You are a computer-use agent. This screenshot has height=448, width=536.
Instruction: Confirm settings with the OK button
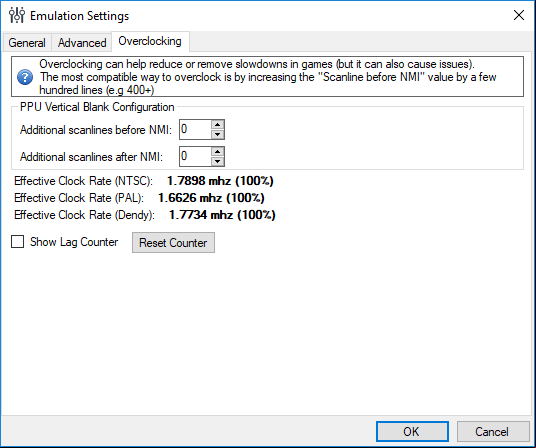412,432
